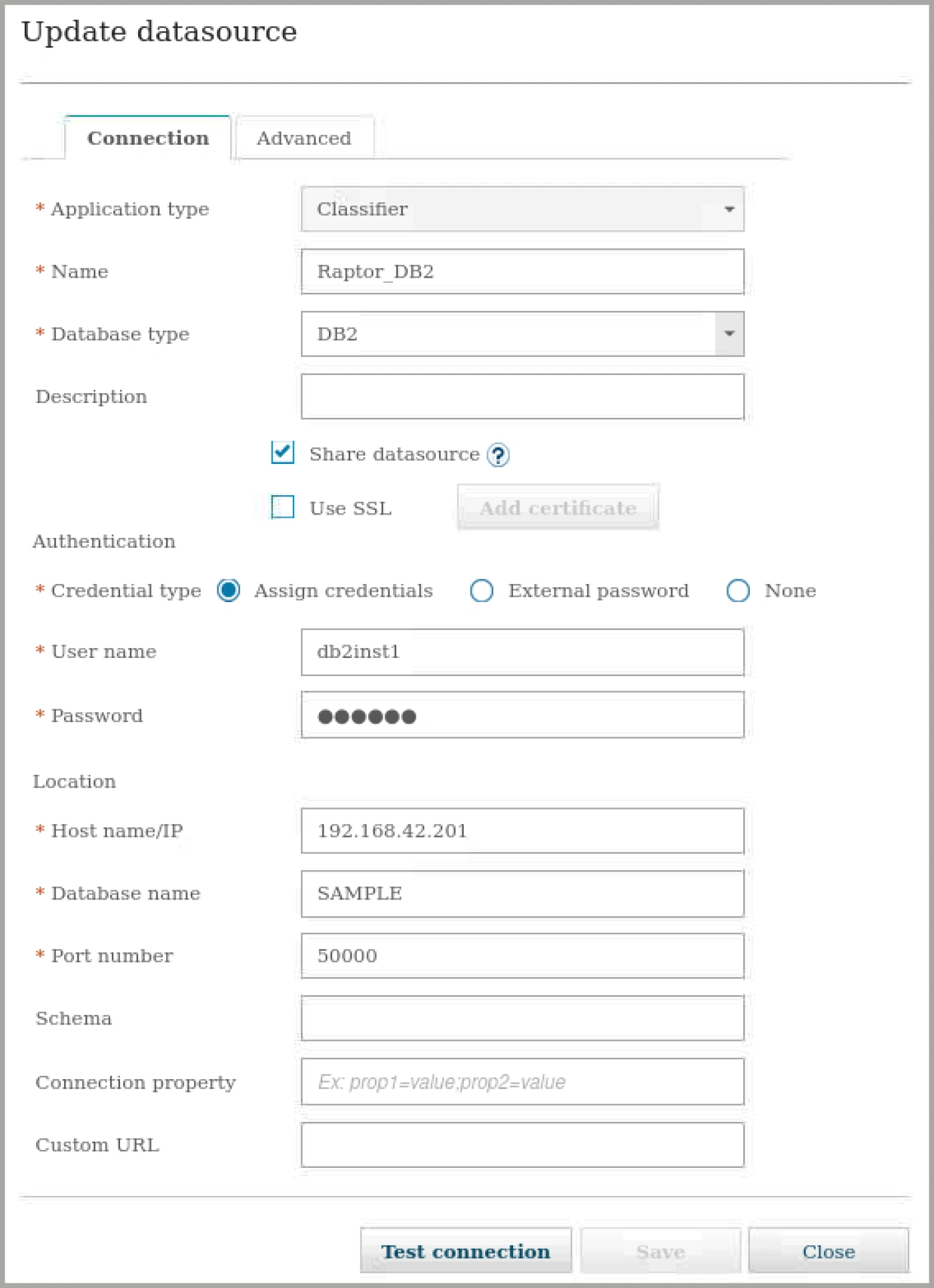Image resolution: width=934 pixels, height=1288 pixels.
Task: Switch to the Advanced tab
Action: (304, 138)
